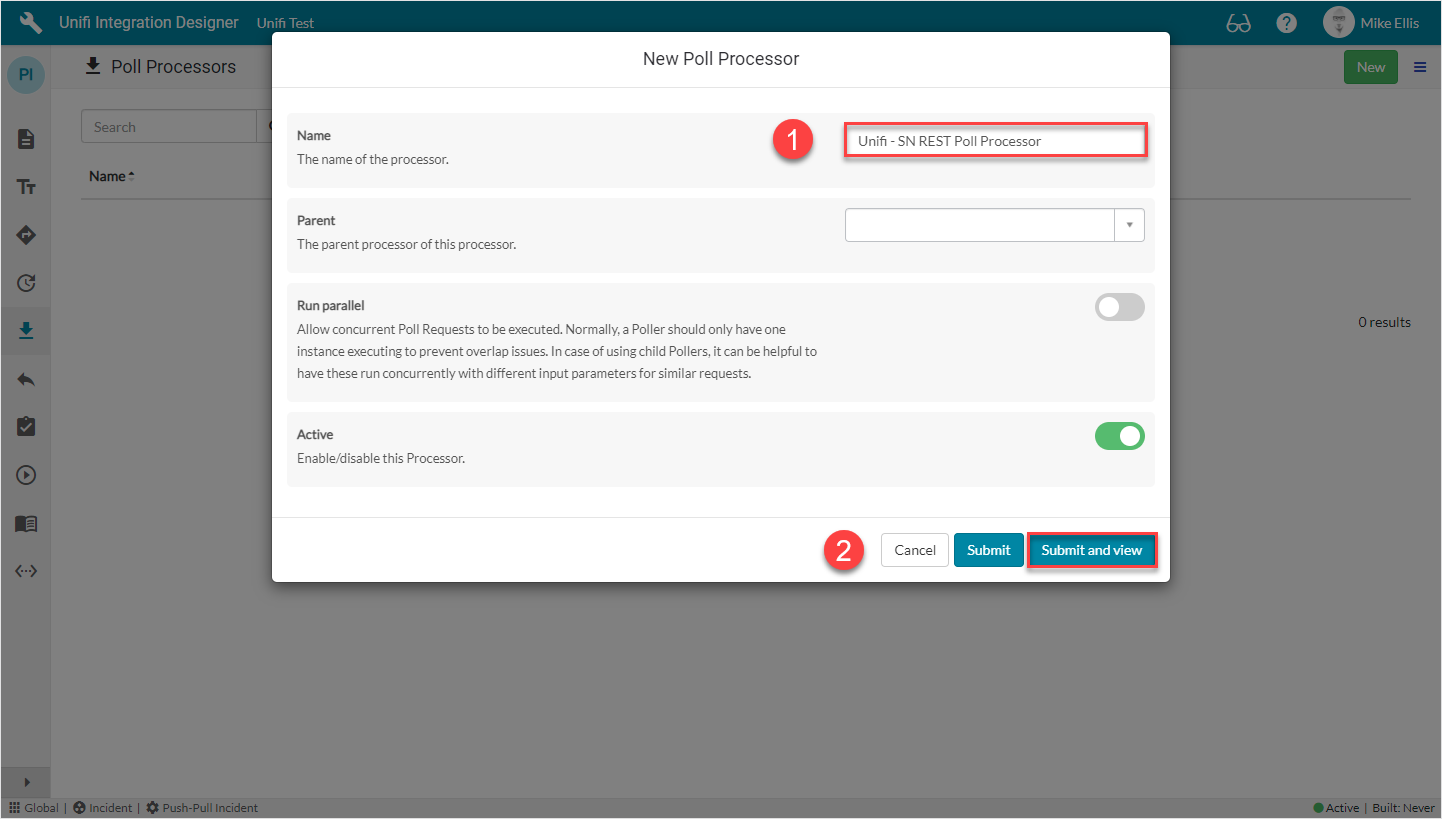Disable the Active toggle

[1119, 436]
